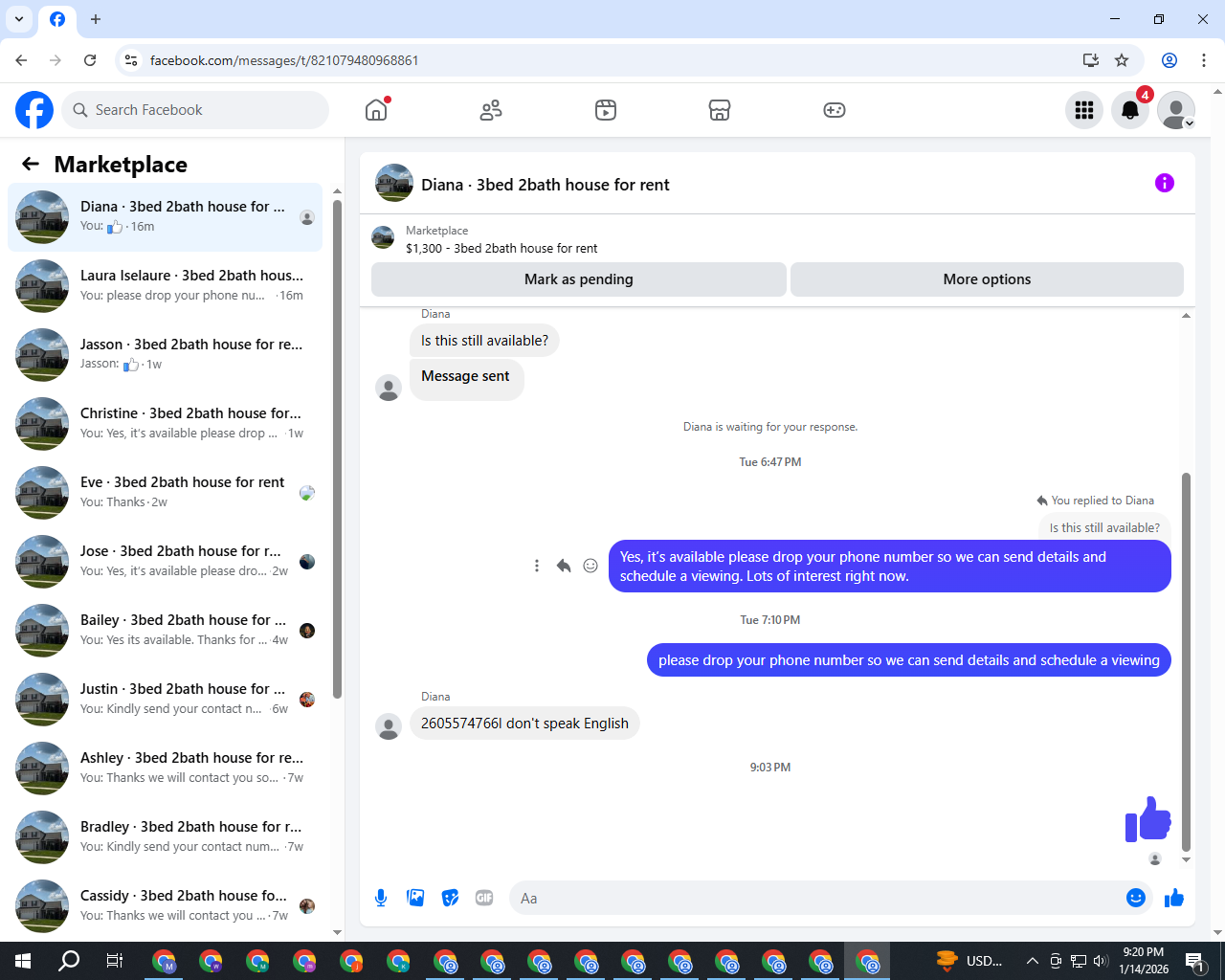Open Windows taskbar search
Image resolution: width=1225 pixels, height=980 pixels.
coord(69,961)
